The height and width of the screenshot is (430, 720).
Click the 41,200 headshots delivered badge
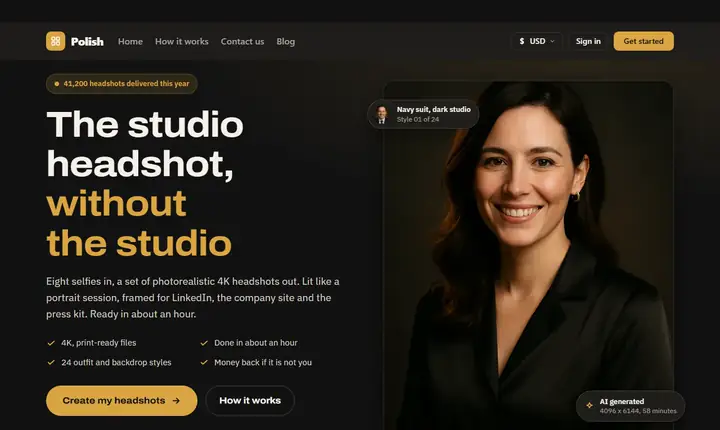[x=122, y=84]
